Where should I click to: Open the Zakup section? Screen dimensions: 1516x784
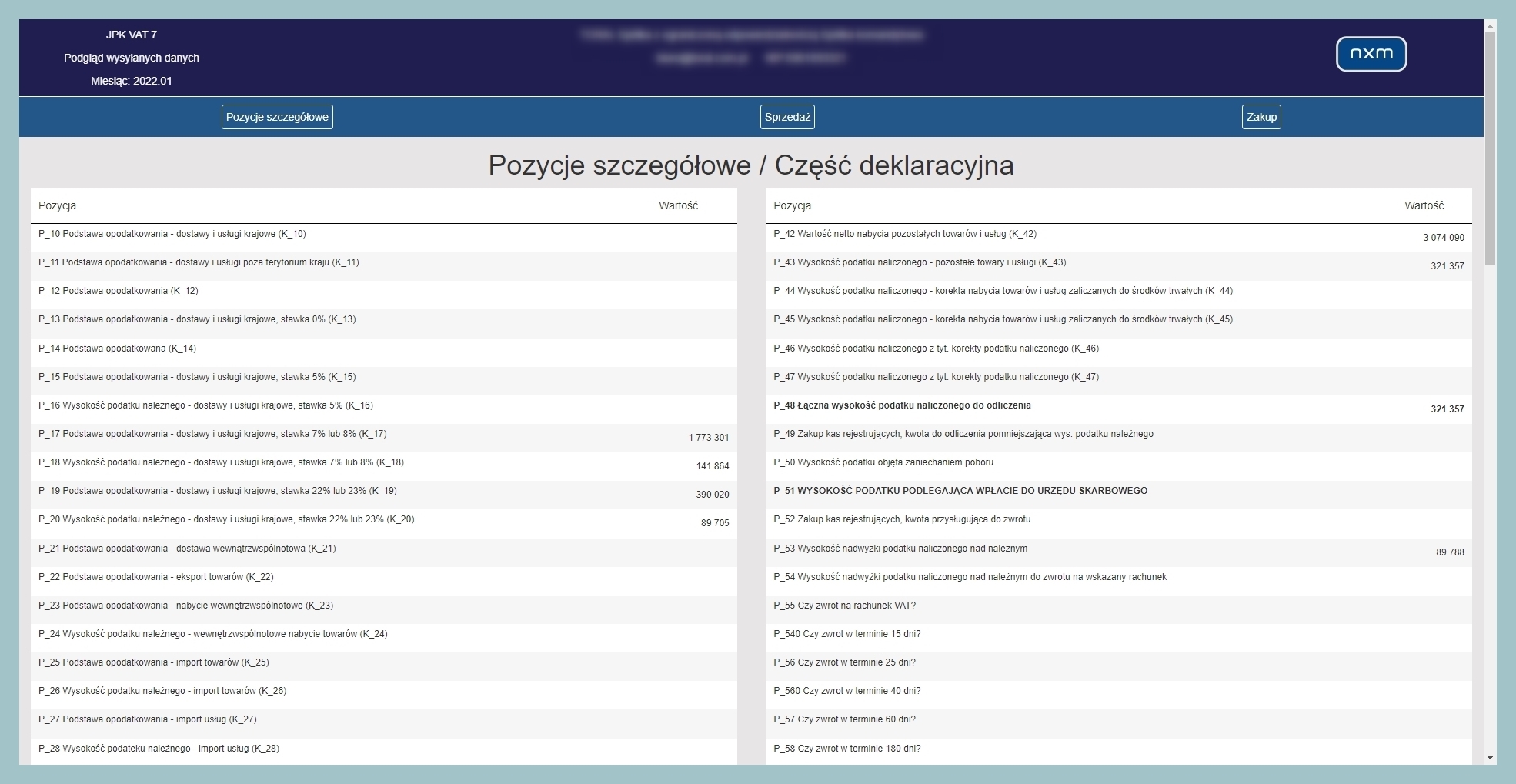pos(1261,117)
